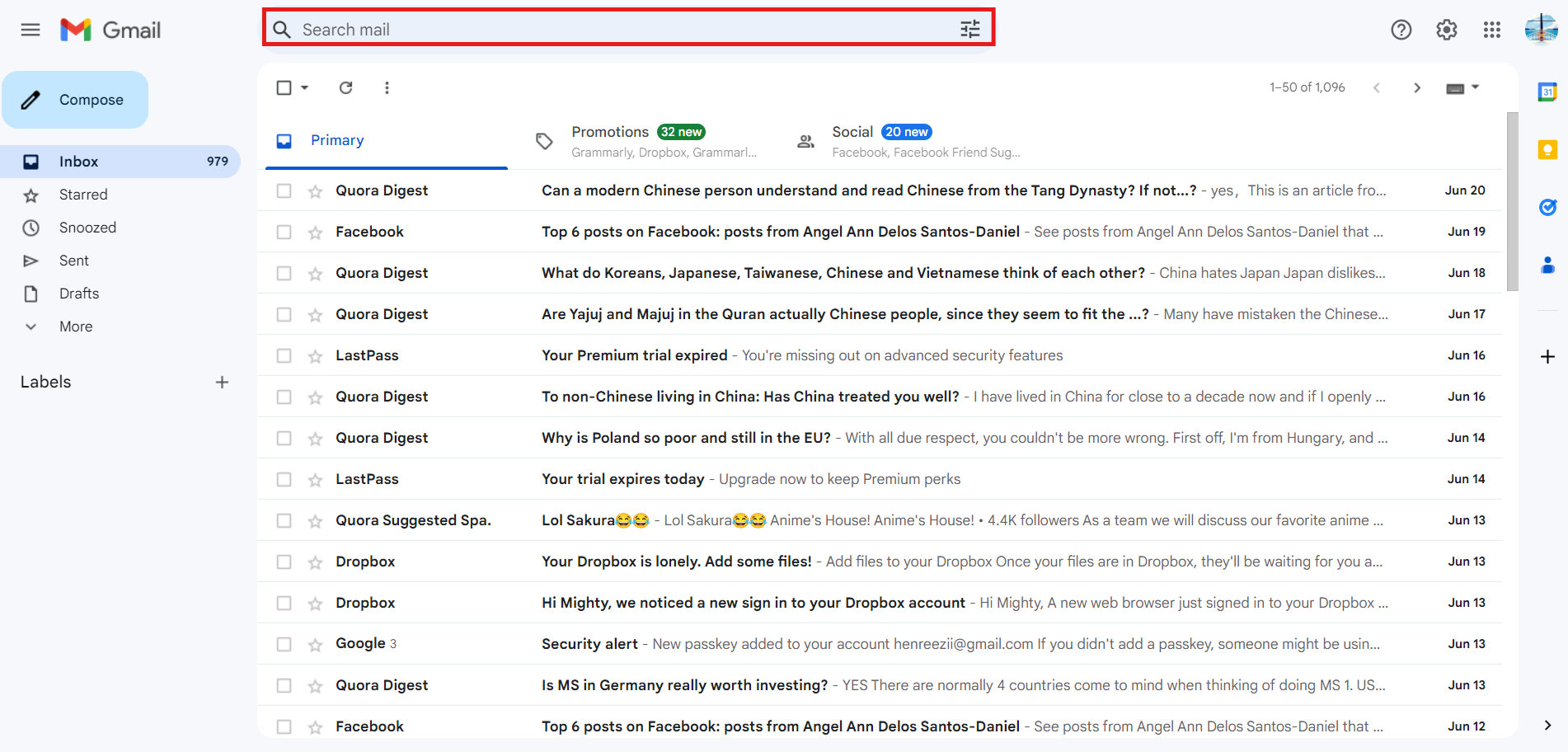1568x752 pixels.
Task: Open the select dropdown arrow
Action: coord(305,87)
